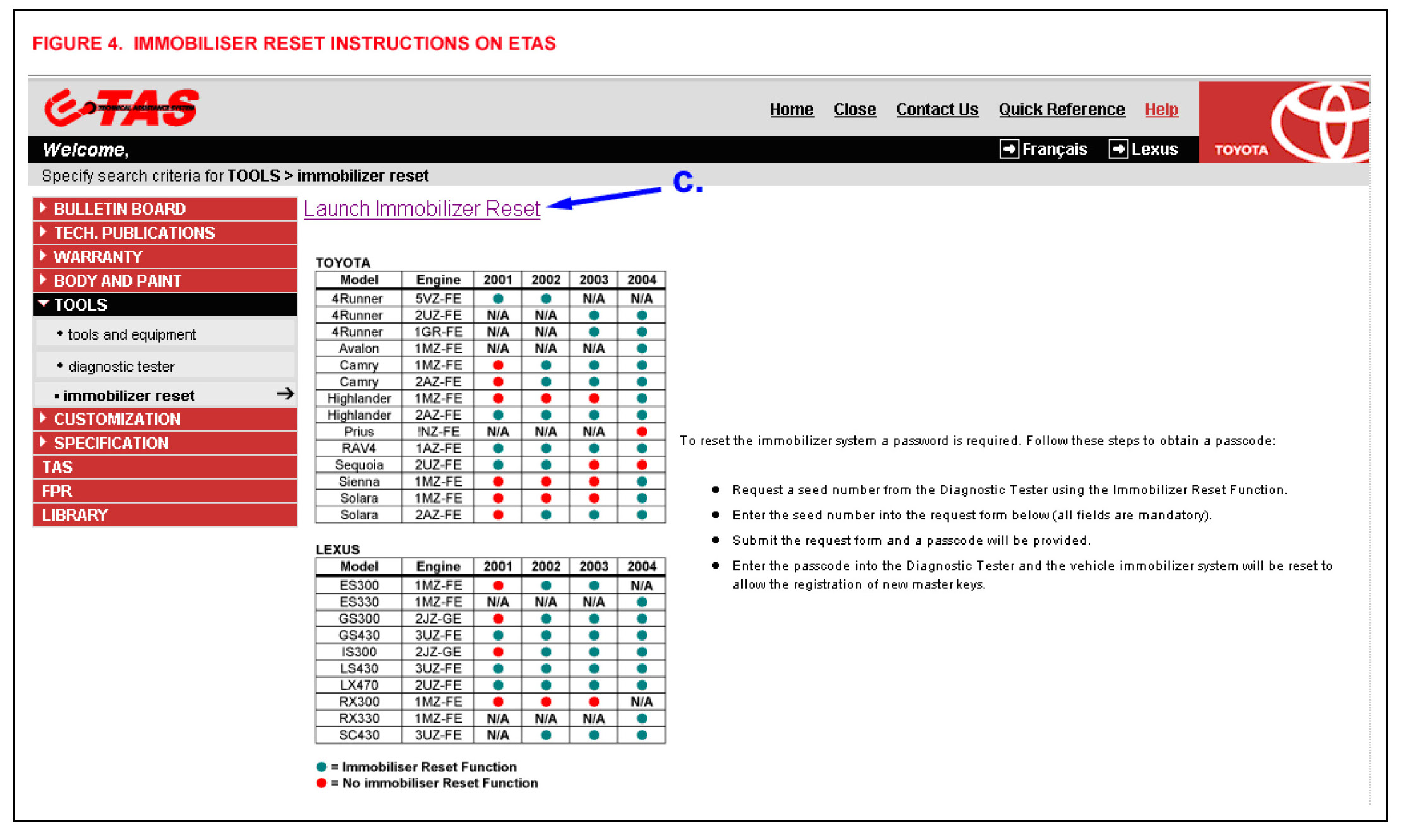The image size is (1406, 840).
Task: Click the Français arrow icon
Action: click(1008, 149)
